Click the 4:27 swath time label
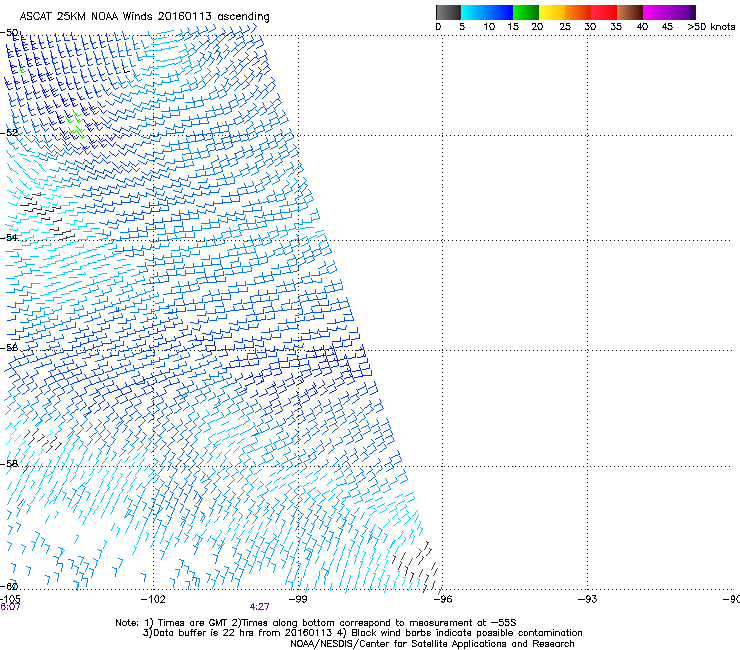 260,607
